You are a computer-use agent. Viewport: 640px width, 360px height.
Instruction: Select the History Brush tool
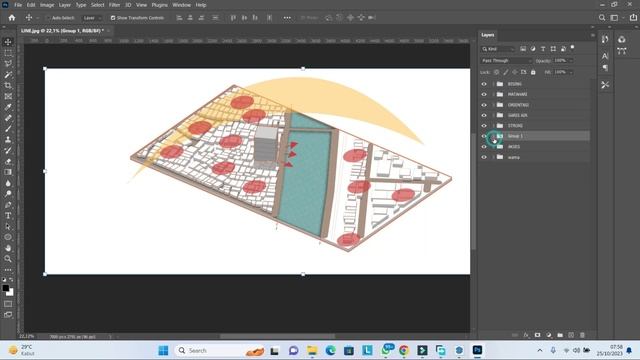8,150
